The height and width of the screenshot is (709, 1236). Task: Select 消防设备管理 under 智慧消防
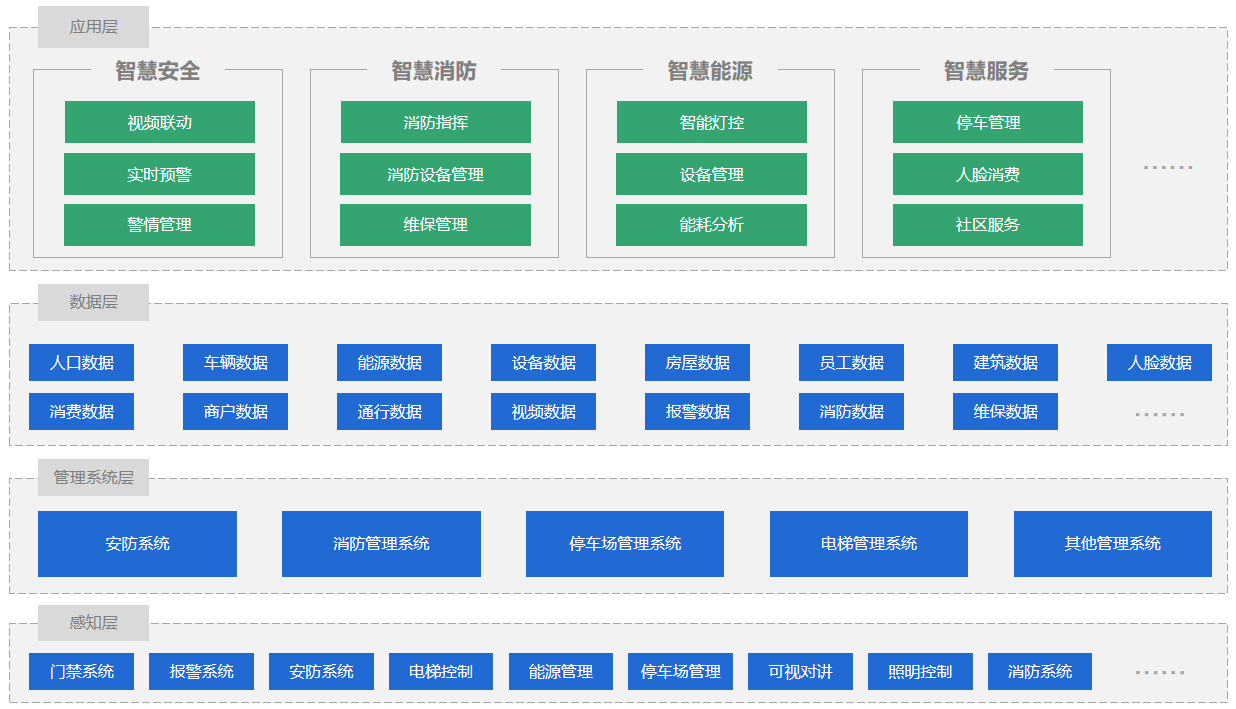(436, 174)
